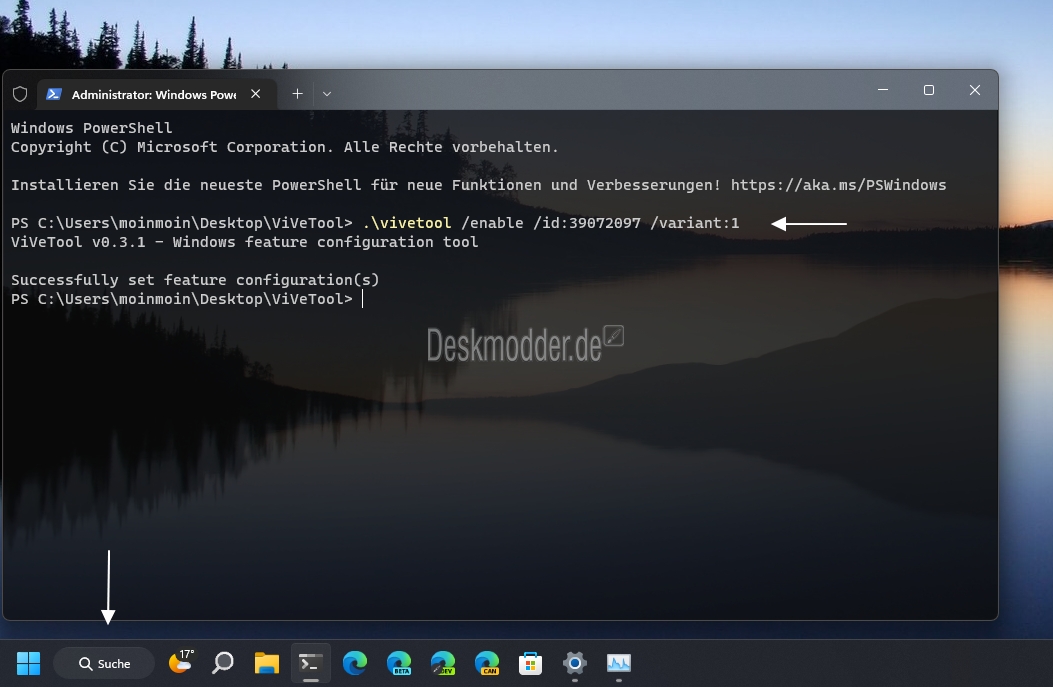Expand the new tab profile dropdown
The image size is (1053, 687).
pyautogui.click(x=327, y=94)
